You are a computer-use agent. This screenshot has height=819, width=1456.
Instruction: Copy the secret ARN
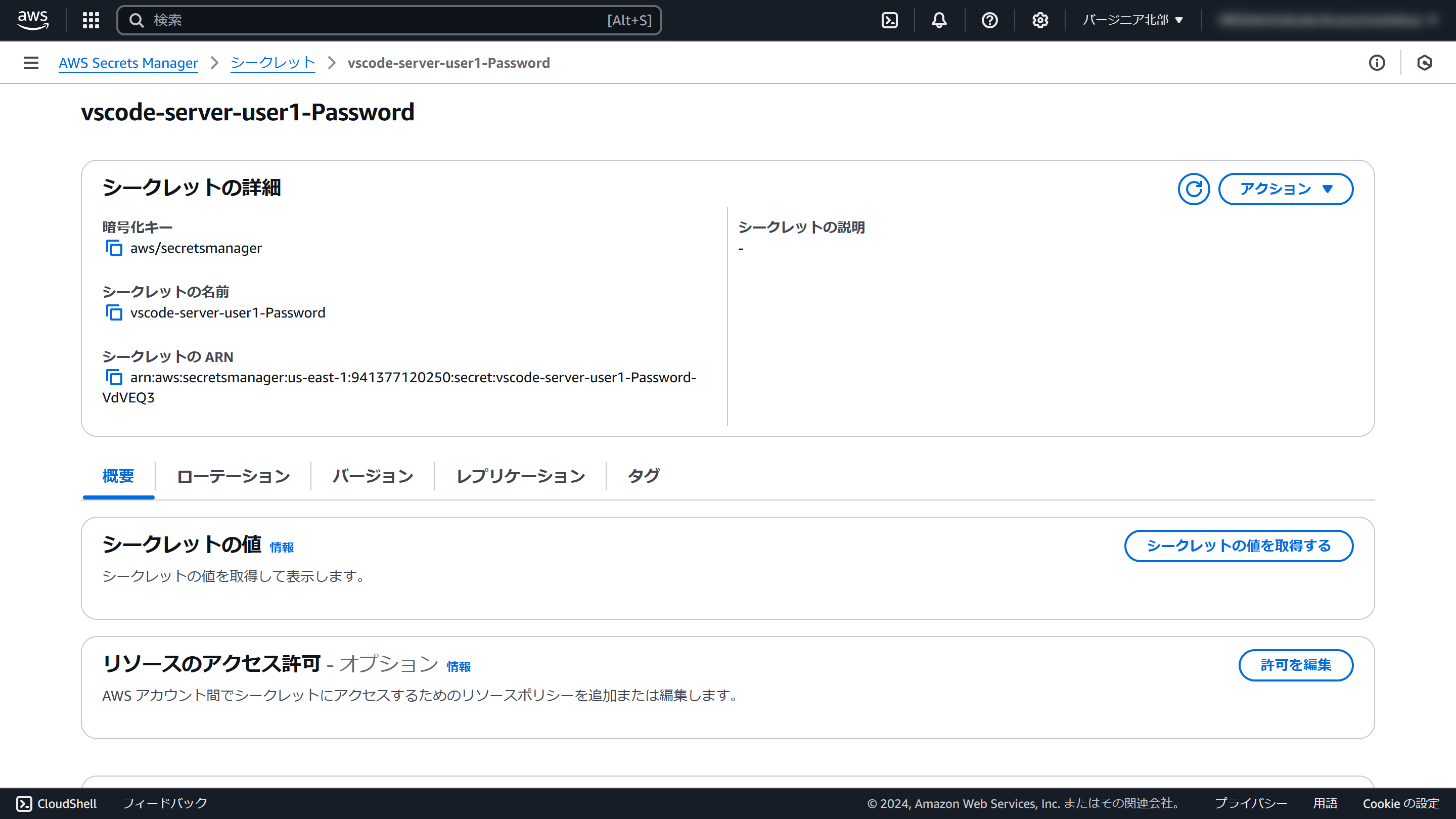click(x=114, y=377)
